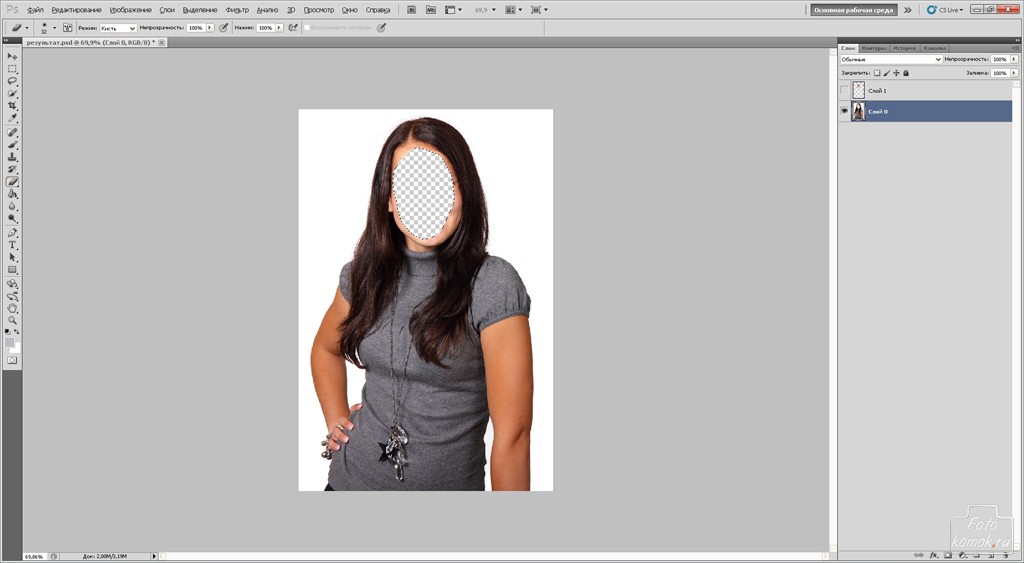Select the Eyedropper tool
1024x563 pixels.
click(x=12, y=118)
